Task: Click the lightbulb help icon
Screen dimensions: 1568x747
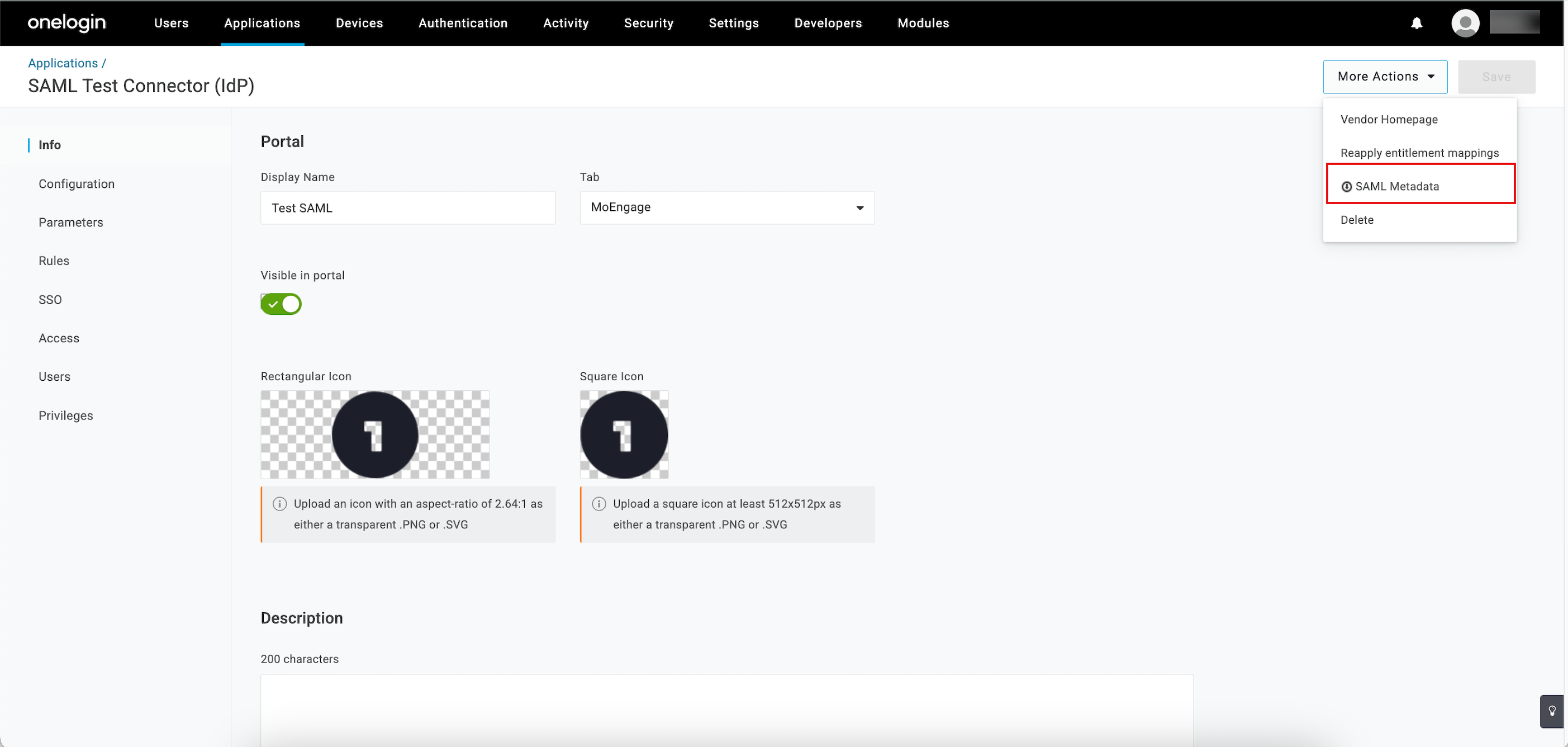Action: pos(1552,711)
